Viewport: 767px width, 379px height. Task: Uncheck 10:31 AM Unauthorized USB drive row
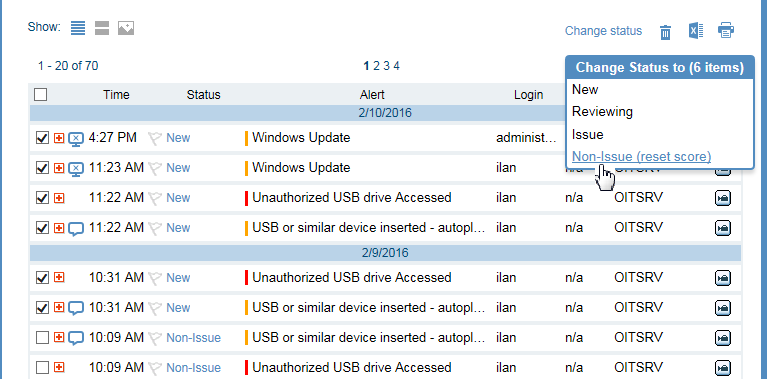(43, 278)
